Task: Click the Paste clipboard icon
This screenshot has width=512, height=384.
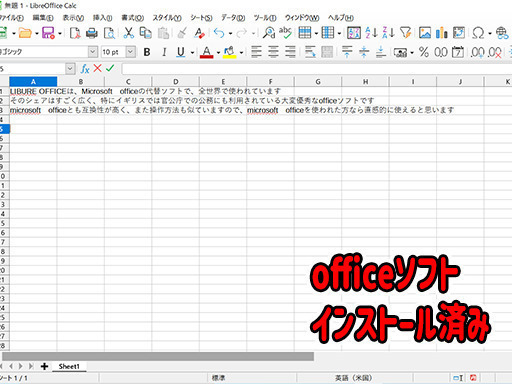Action: [x=163, y=33]
